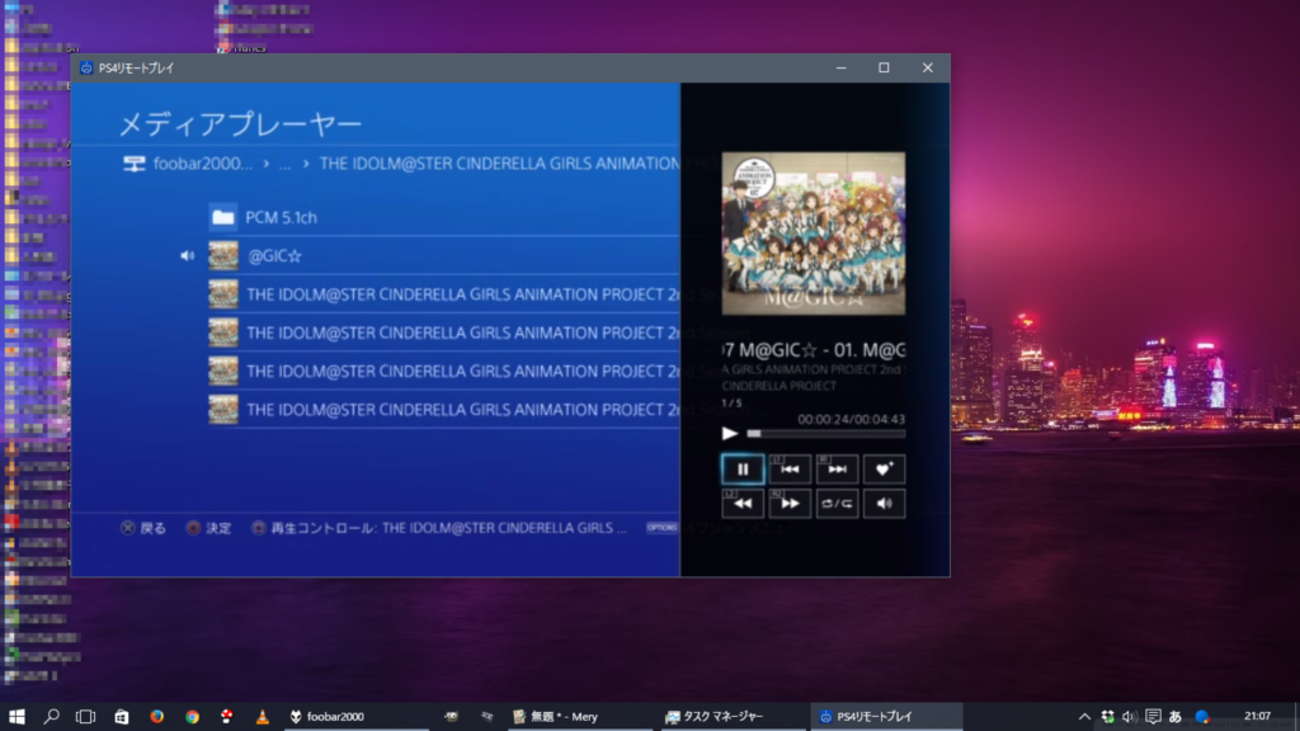The image size is (1300, 731).
Task: Click the OPTIONS button hint
Action: tap(662, 528)
